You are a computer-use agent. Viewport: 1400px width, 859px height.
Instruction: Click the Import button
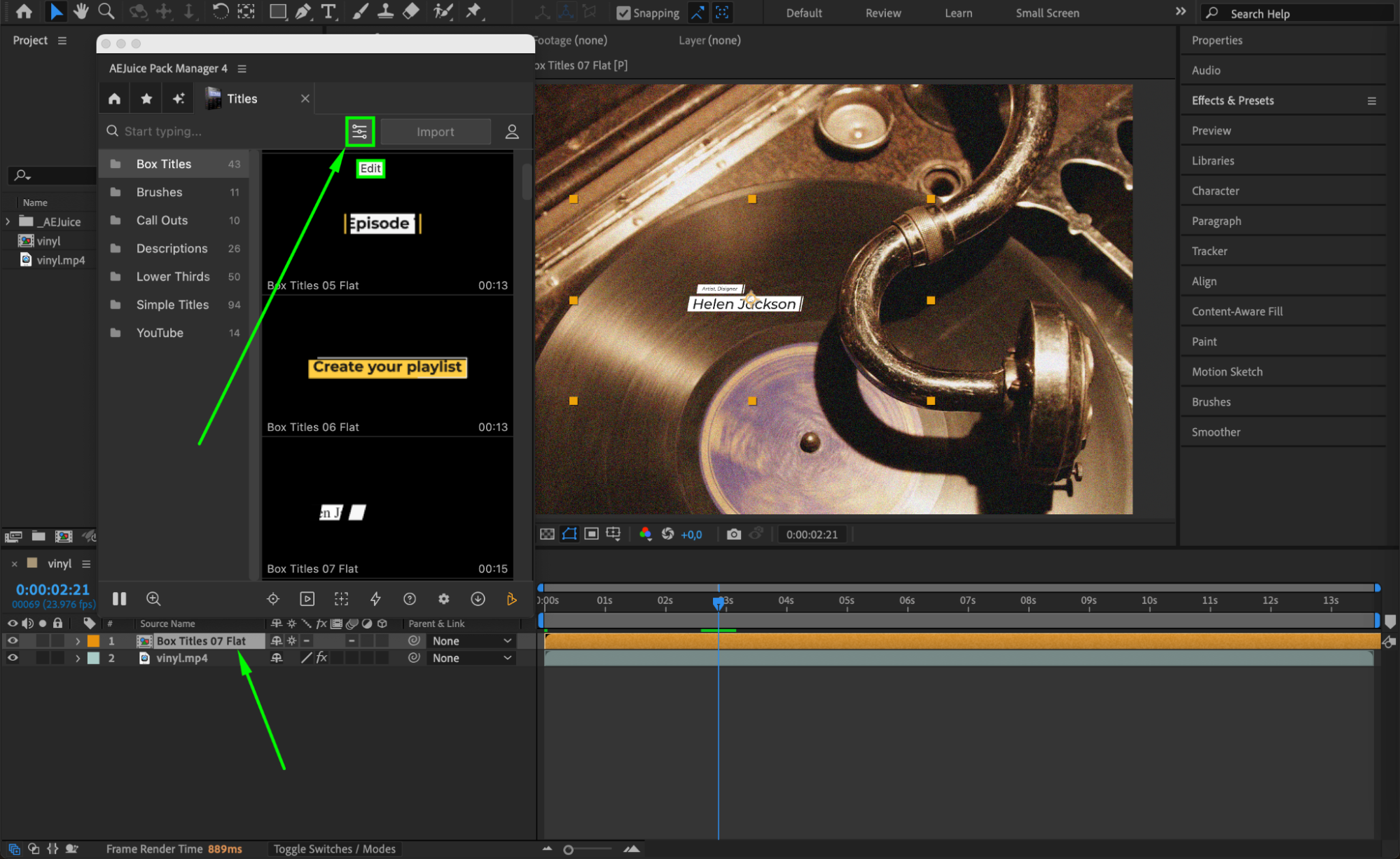[435, 132]
